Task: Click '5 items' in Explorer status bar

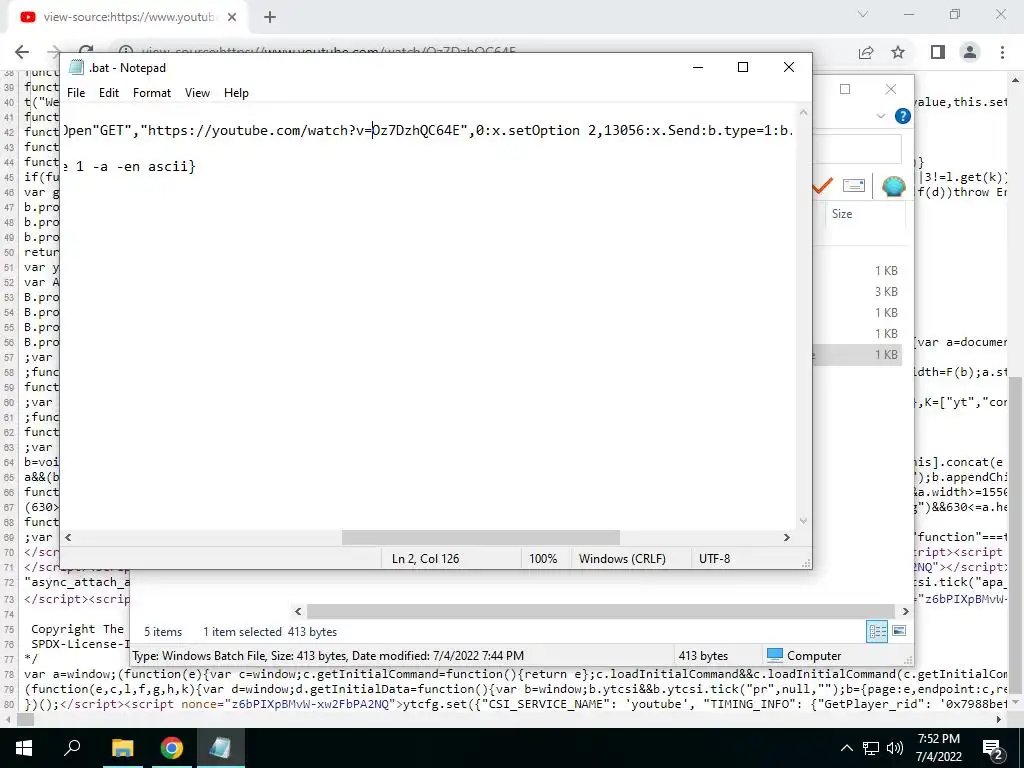Action: pyautogui.click(x=163, y=632)
